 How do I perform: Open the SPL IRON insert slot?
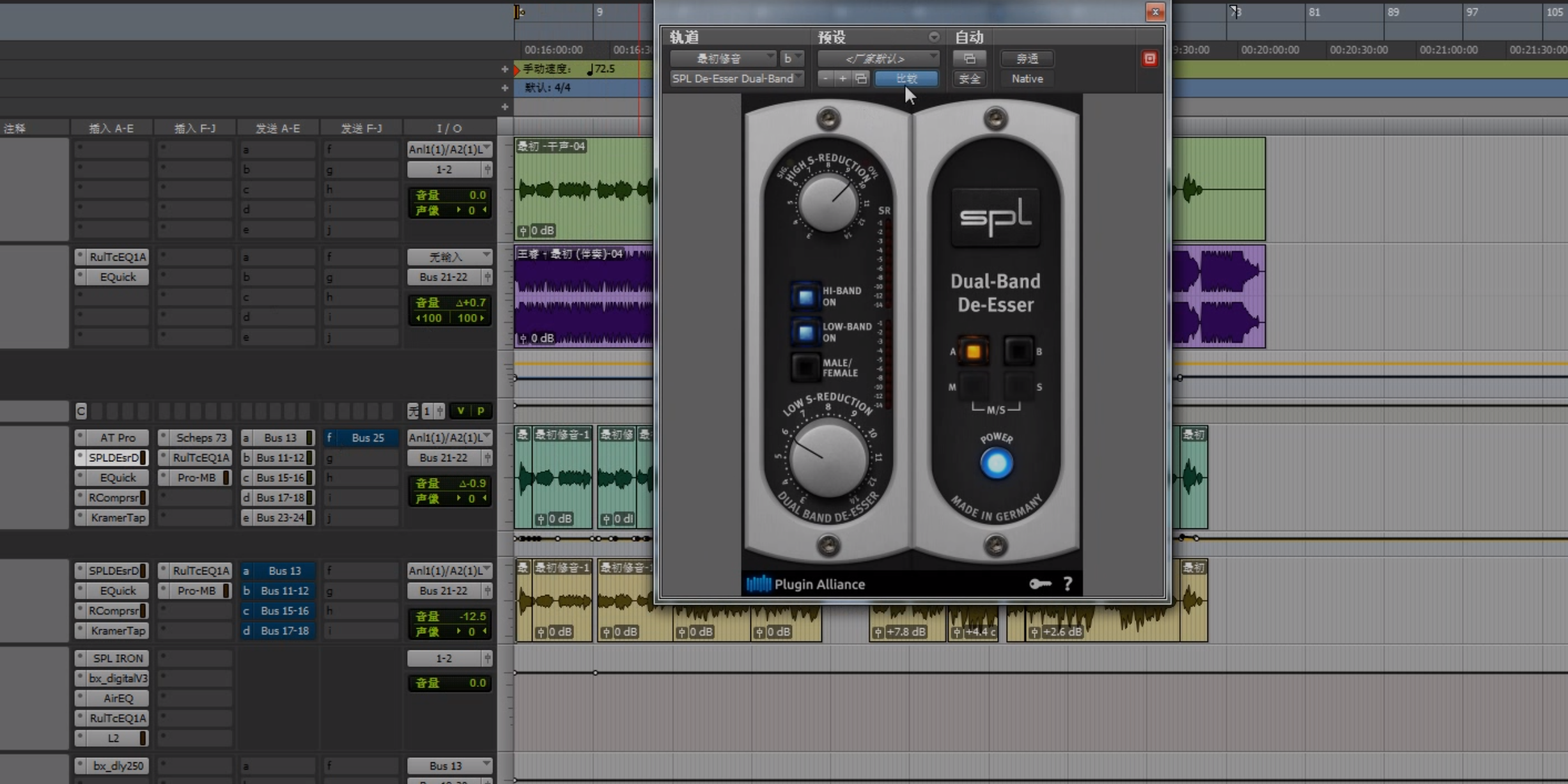[118, 658]
